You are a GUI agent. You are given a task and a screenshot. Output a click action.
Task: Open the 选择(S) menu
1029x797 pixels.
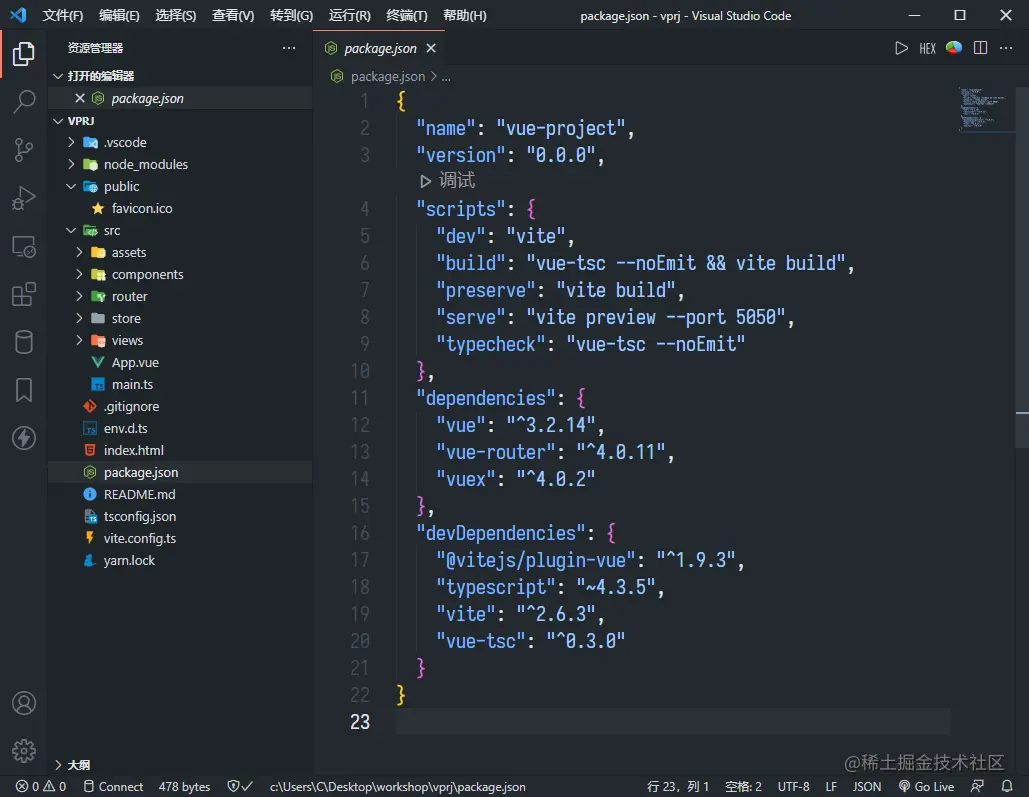[175, 15]
